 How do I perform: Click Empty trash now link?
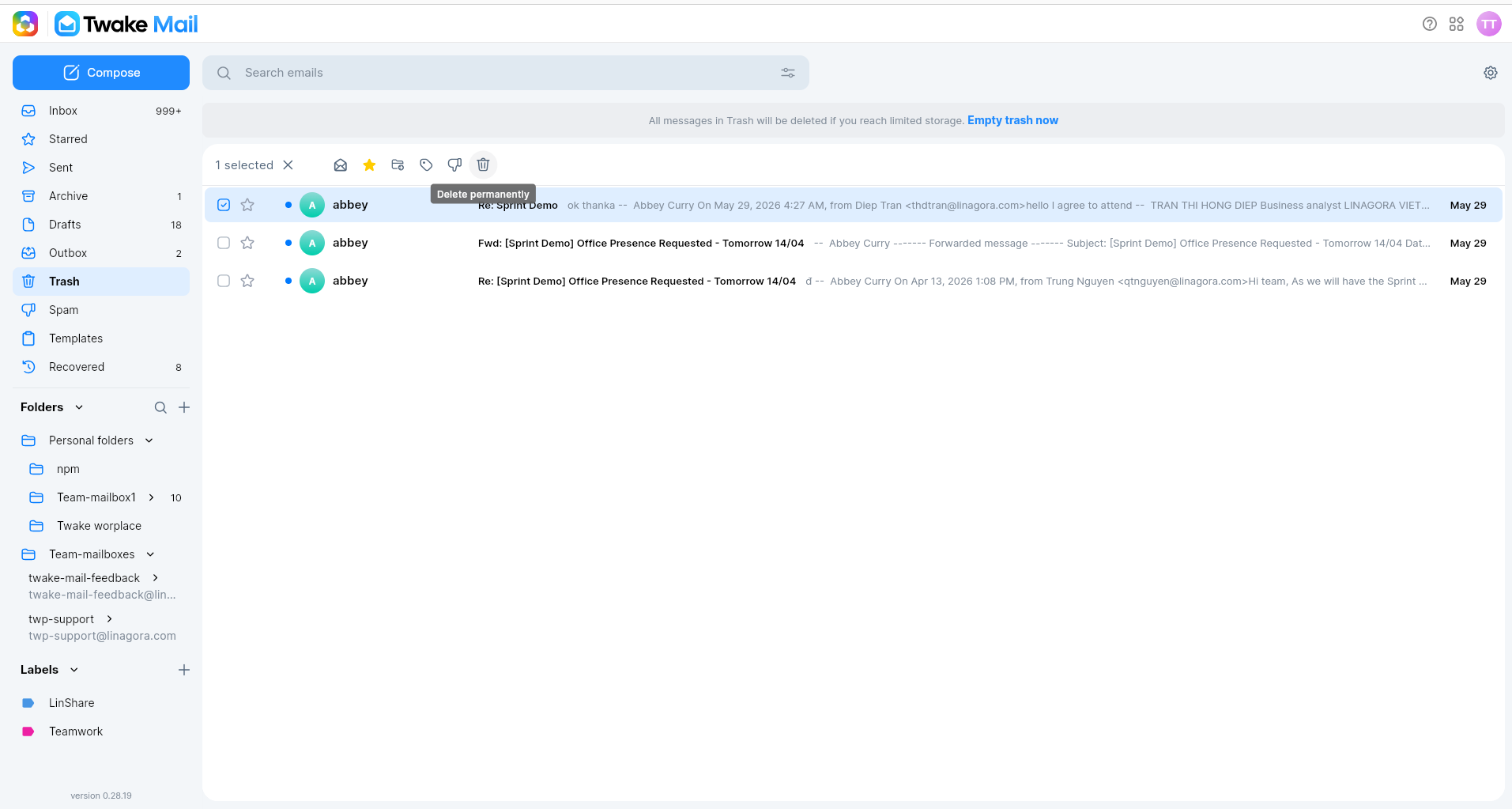coord(1012,120)
